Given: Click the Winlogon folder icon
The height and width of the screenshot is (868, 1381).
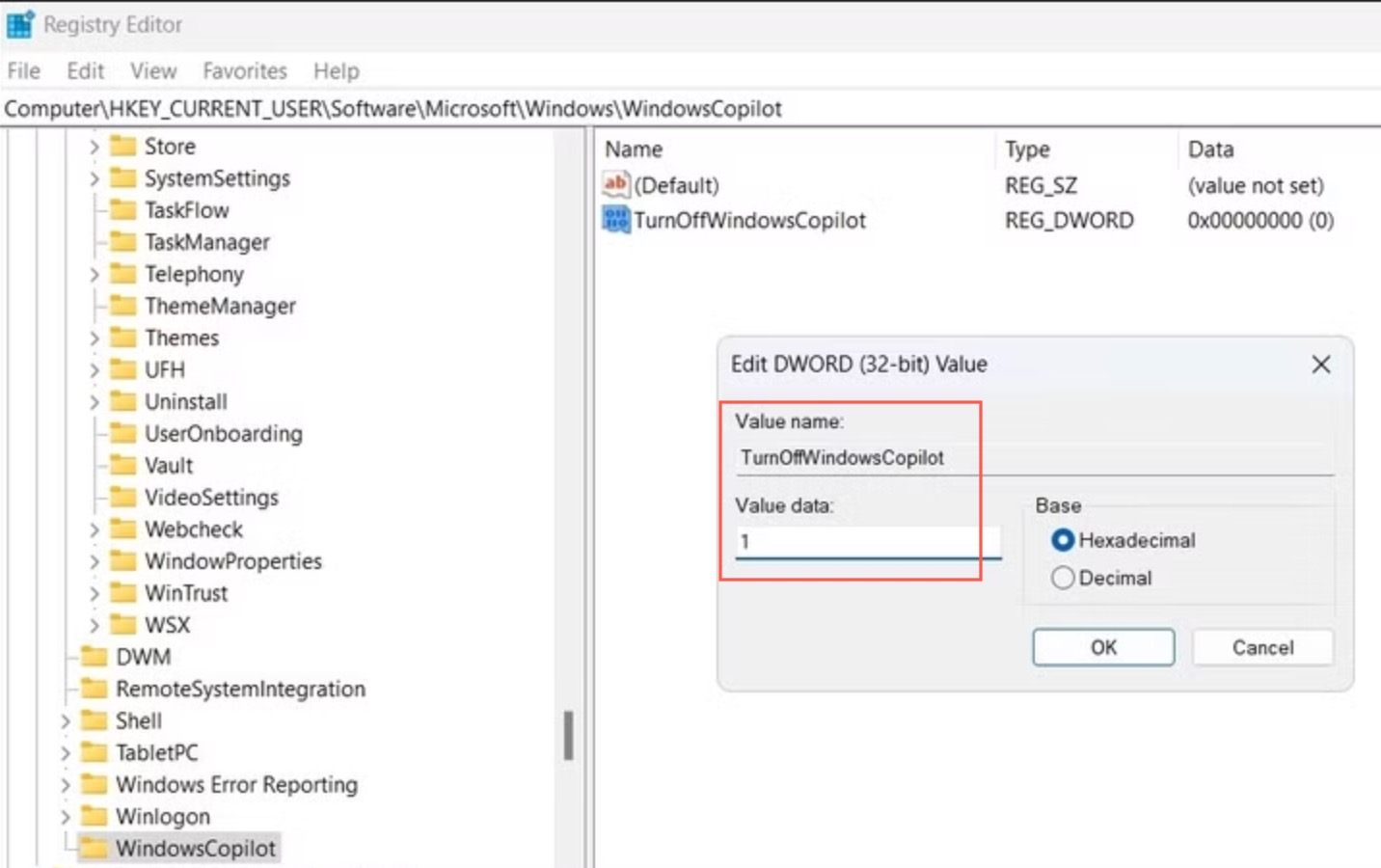Looking at the screenshot, I should point(95,816).
